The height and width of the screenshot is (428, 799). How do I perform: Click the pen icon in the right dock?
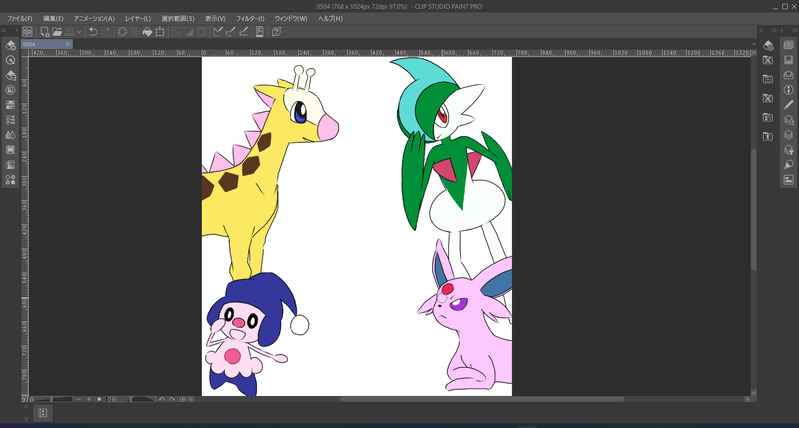(x=788, y=105)
